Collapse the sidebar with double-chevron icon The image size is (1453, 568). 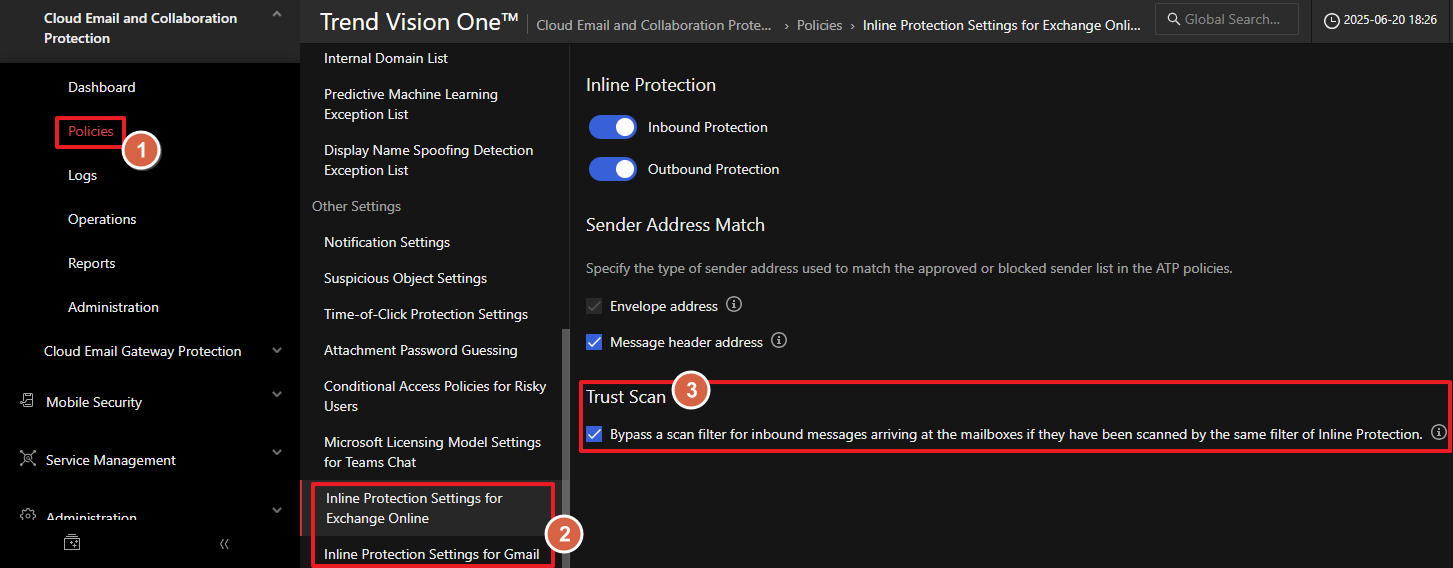click(224, 543)
